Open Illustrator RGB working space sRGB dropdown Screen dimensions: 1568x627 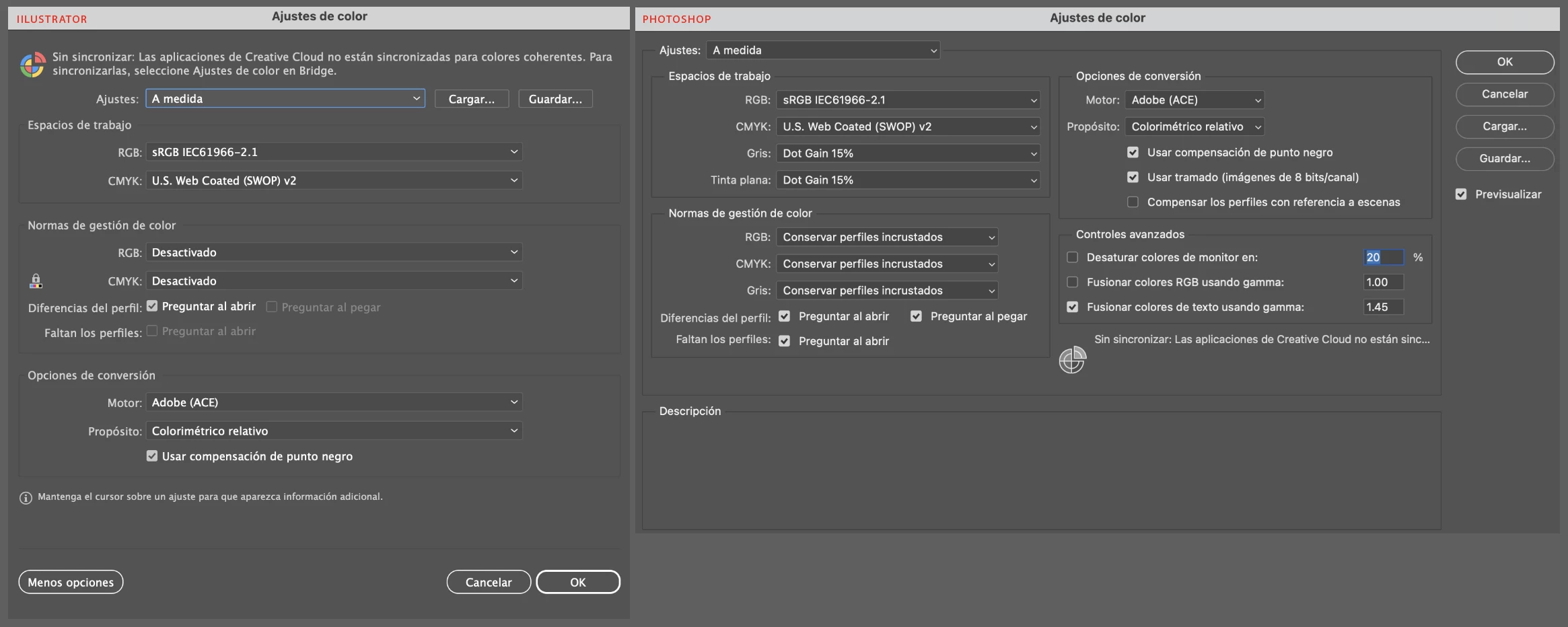[334, 152]
